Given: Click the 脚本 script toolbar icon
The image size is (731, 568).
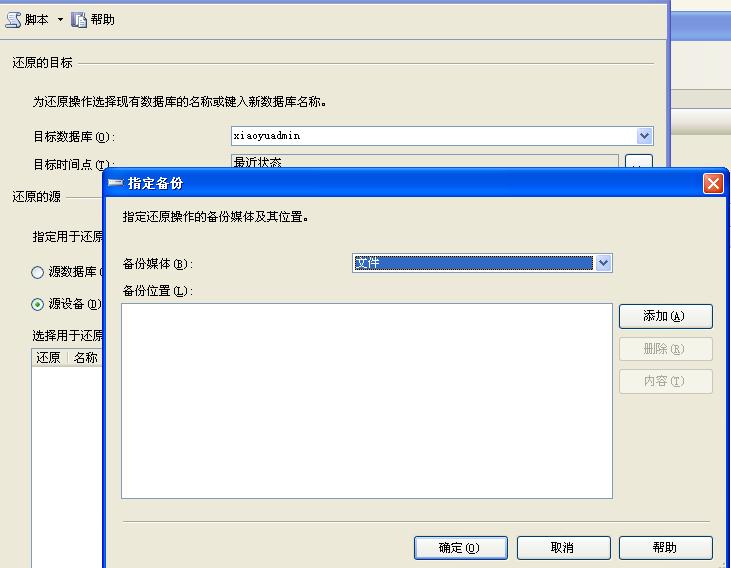Looking at the screenshot, I should 14,20.
